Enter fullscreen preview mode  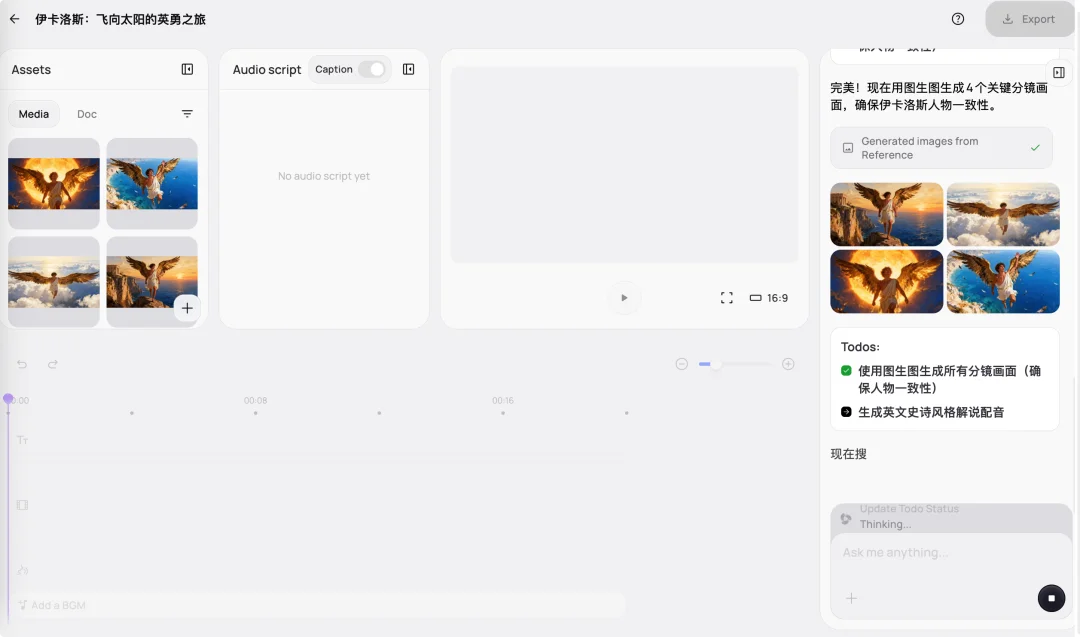point(727,298)
